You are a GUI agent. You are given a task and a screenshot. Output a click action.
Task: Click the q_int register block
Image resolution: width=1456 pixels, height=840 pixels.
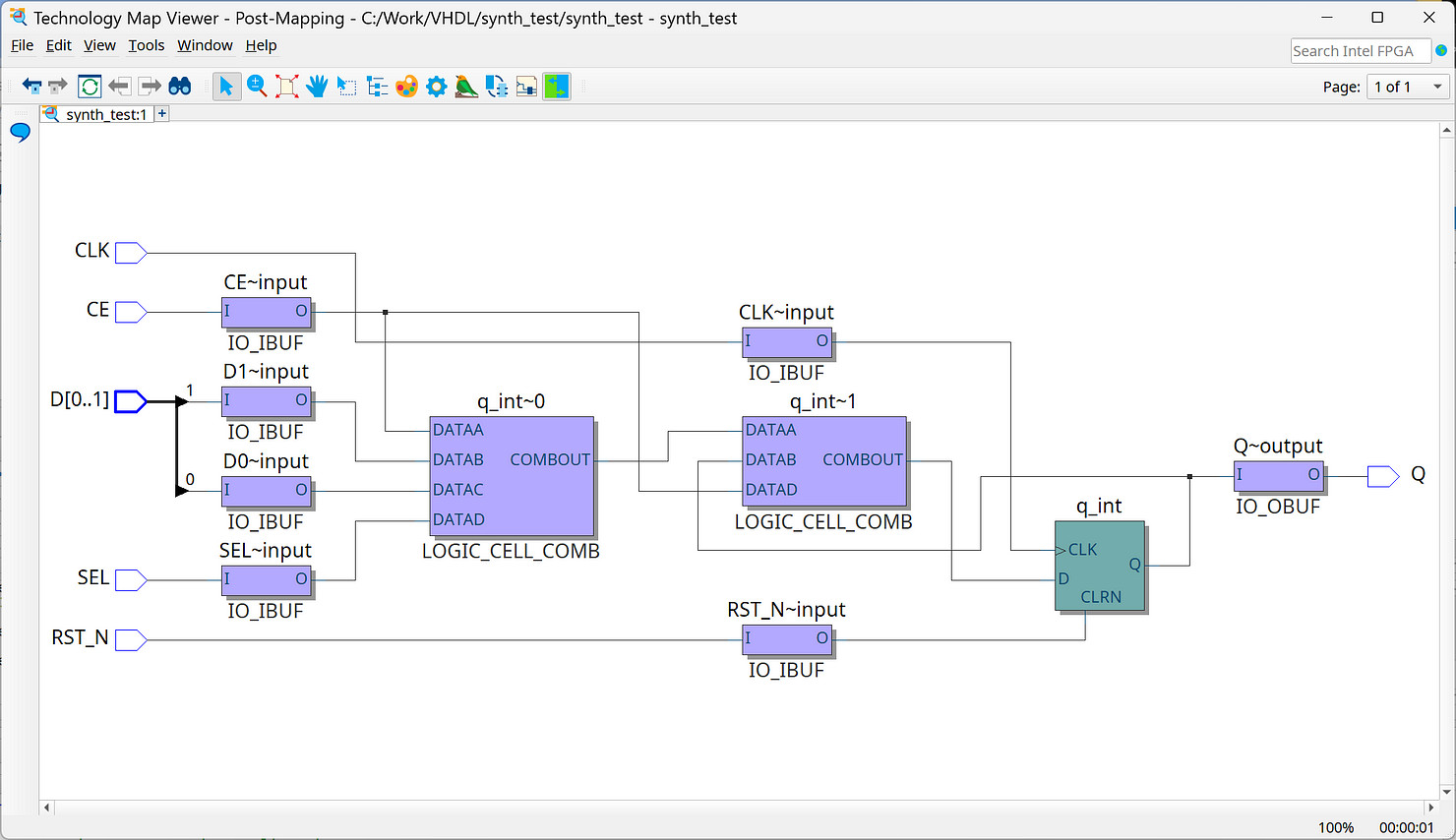tap(1099, 567)
